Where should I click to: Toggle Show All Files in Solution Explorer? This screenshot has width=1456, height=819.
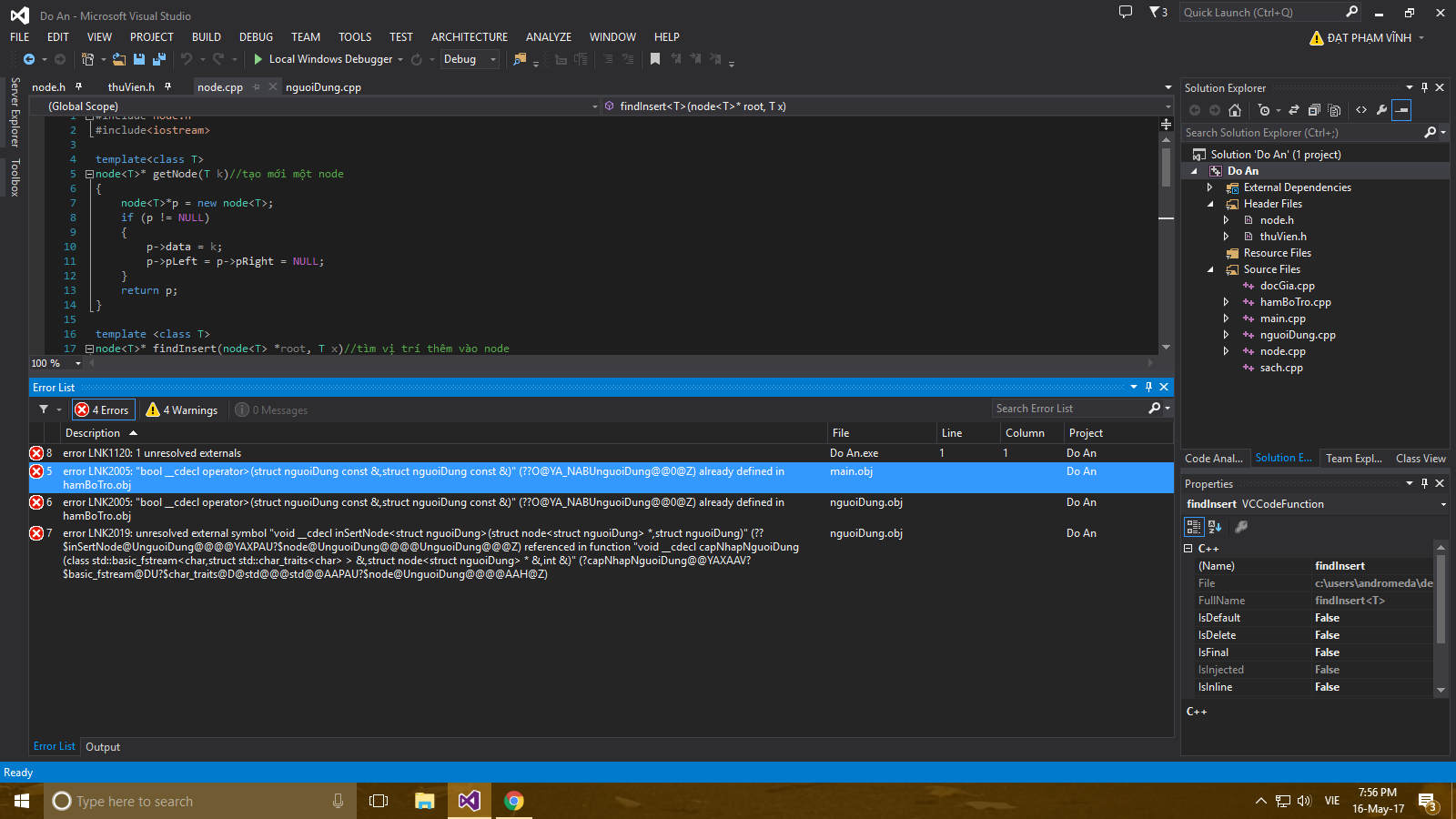click(1335, 110)
